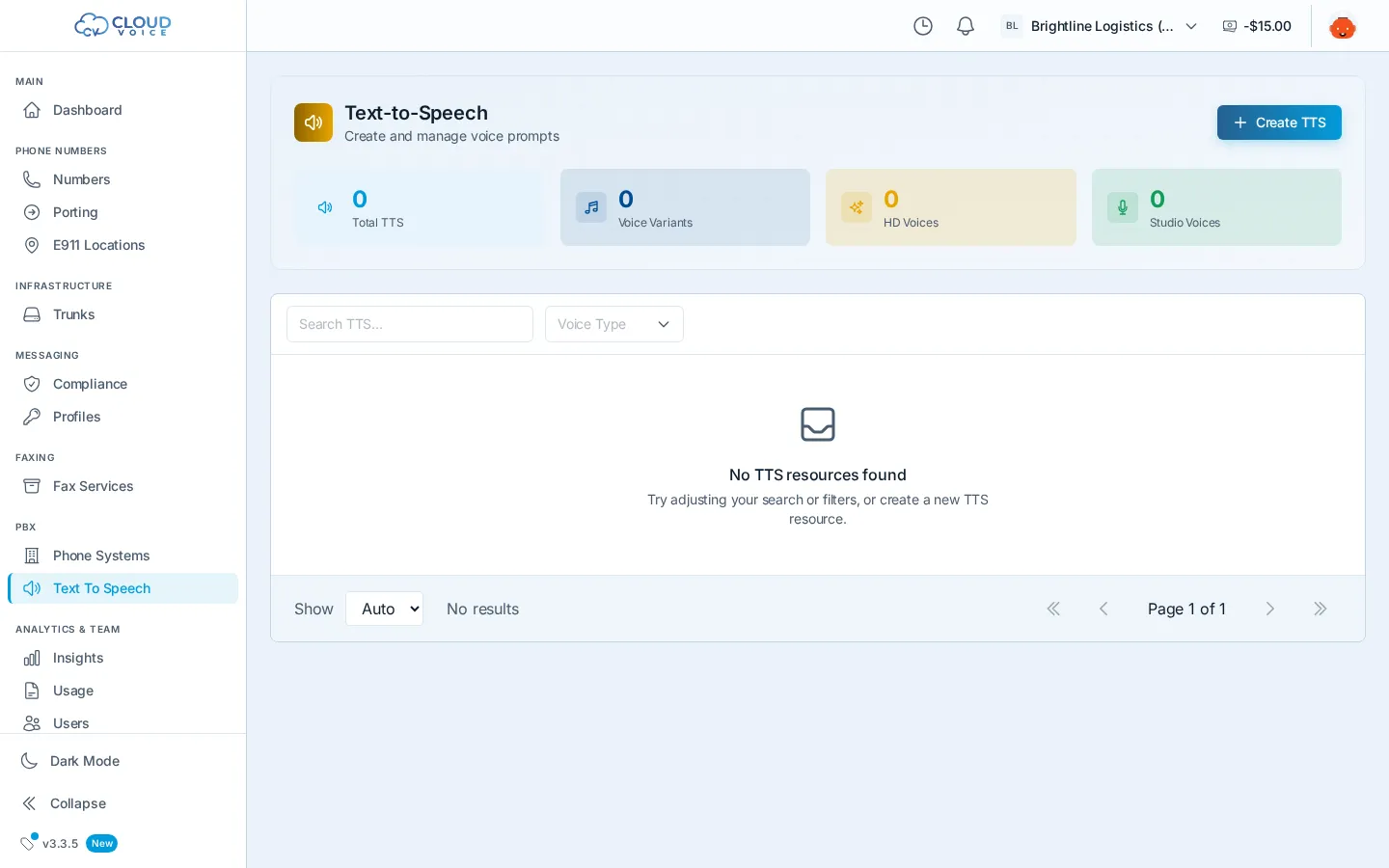Open Dashboard in sidebar

pyautogui.click(x=123, y=110)
